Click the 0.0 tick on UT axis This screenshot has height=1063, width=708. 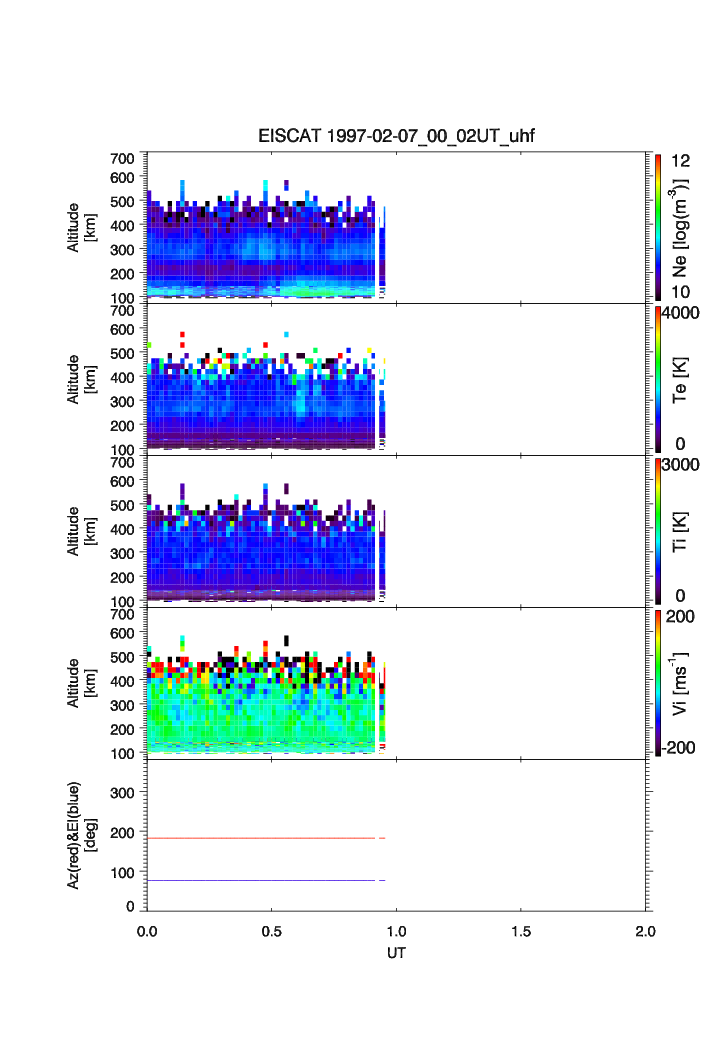pyautogui.click(x=147, y=931)
